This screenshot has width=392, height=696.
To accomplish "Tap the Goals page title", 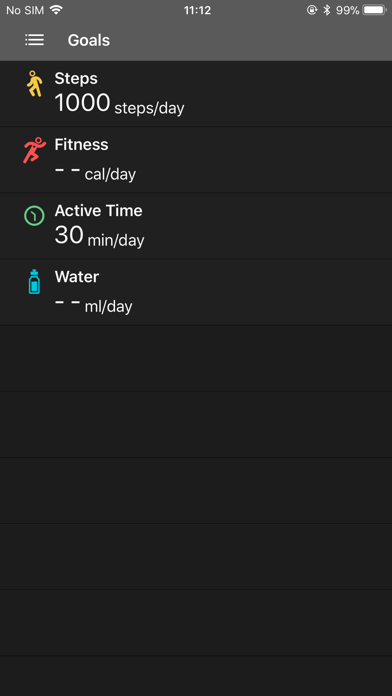I will pos(89,40).
